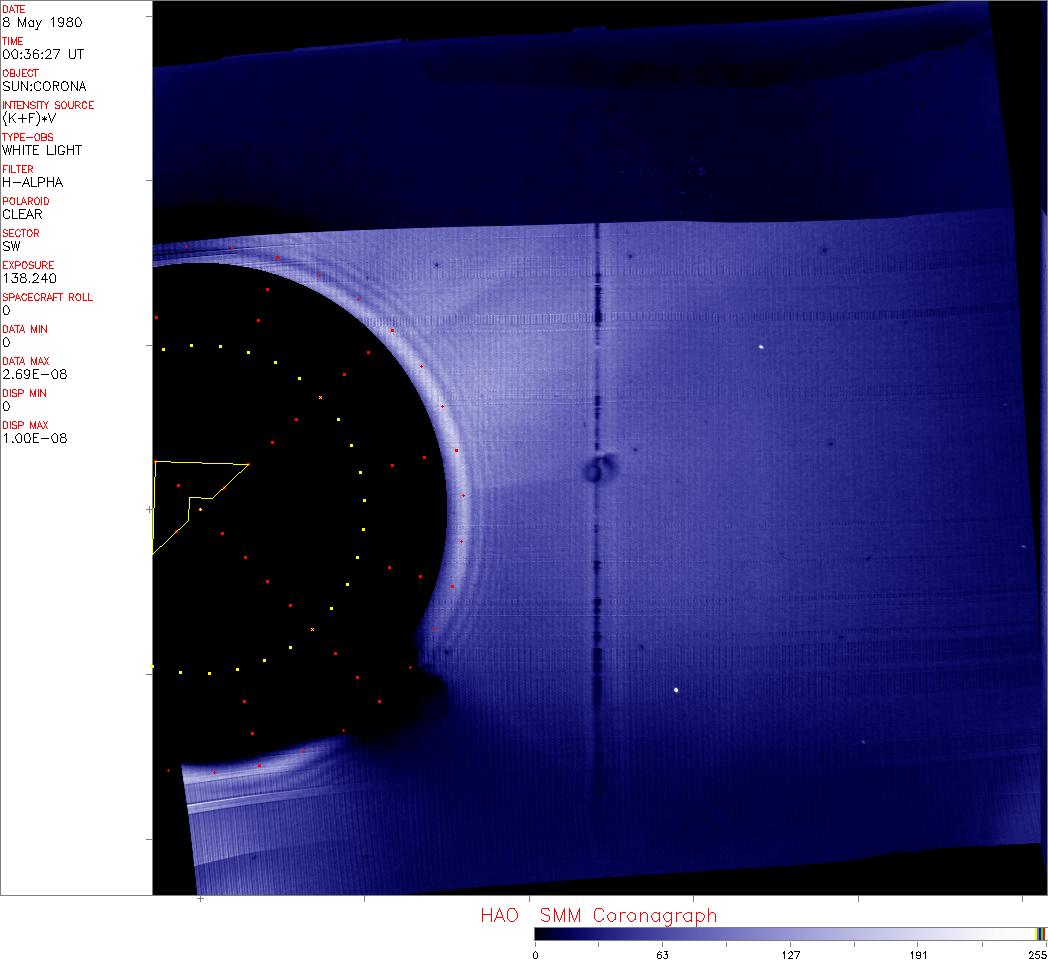Click the intensity source value '(K+F)*V'
The height and width of the screenshot is (960, 1048).
[x=30, y=118]
